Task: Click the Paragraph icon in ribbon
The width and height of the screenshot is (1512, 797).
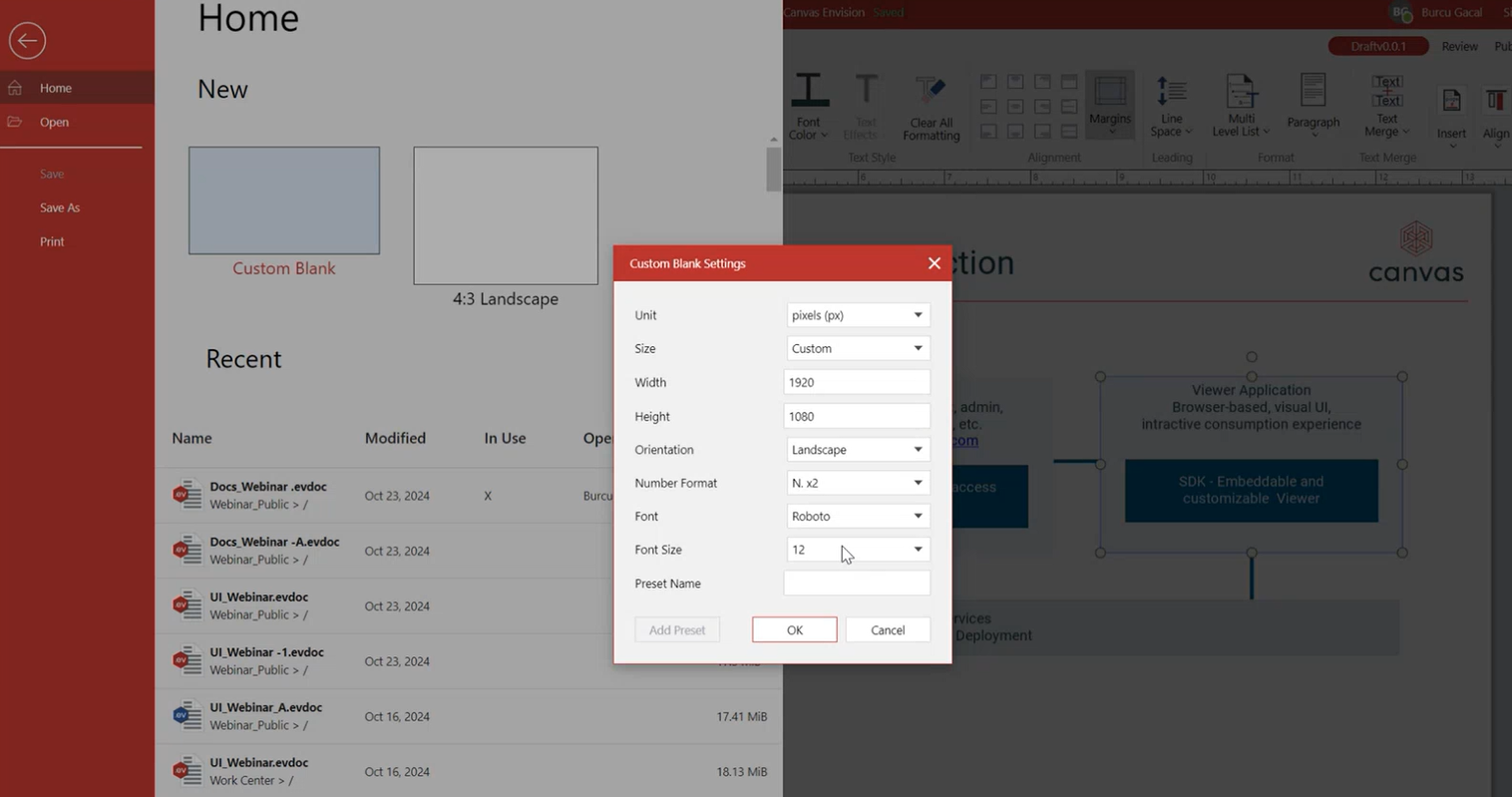Action: pyautogui.click(x=1313, y=92)
